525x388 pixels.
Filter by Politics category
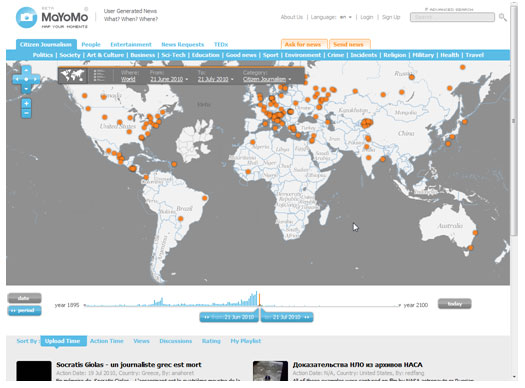tap(43, 55)
